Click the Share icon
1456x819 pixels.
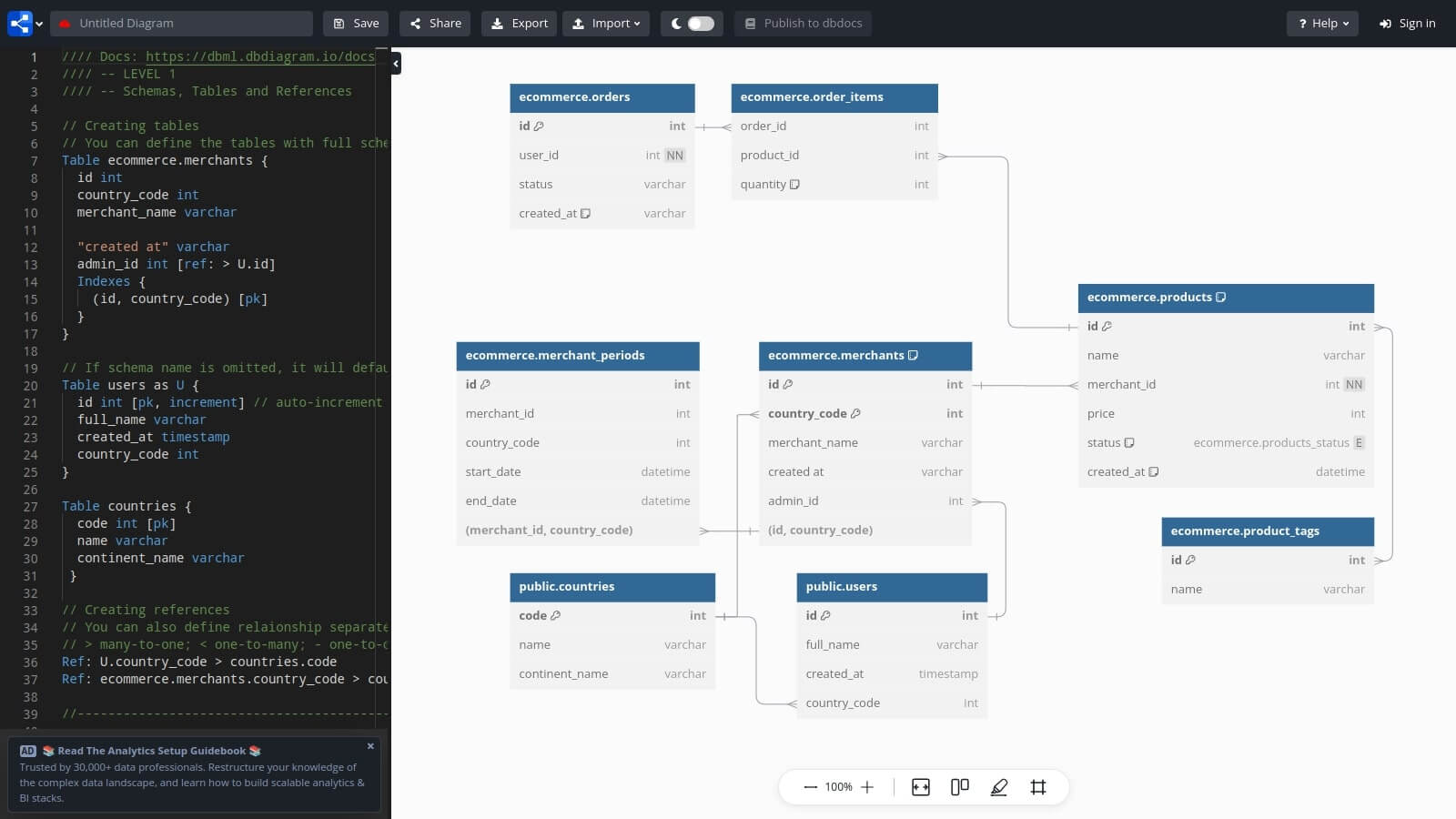(414, 23)
